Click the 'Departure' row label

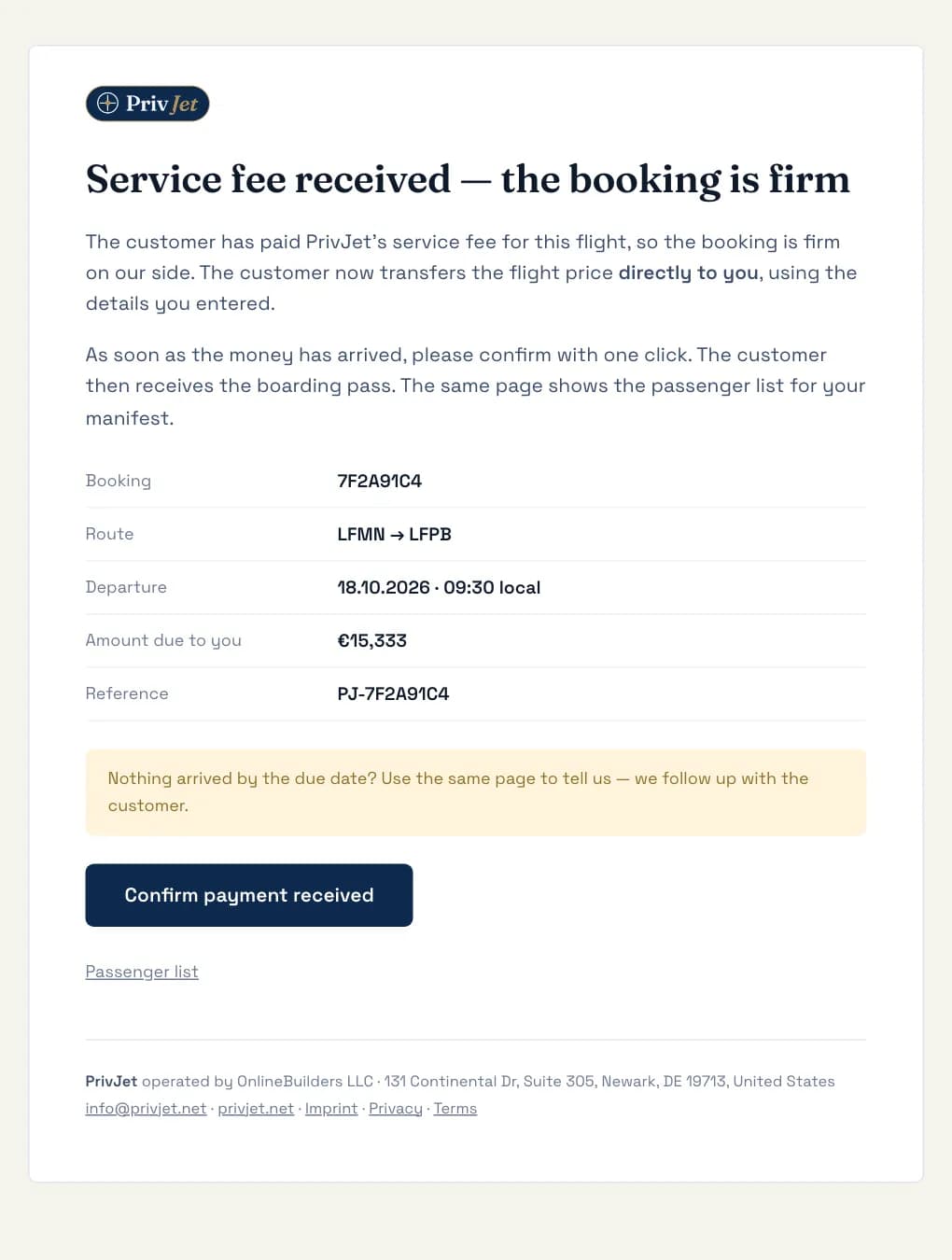(126, 587)
